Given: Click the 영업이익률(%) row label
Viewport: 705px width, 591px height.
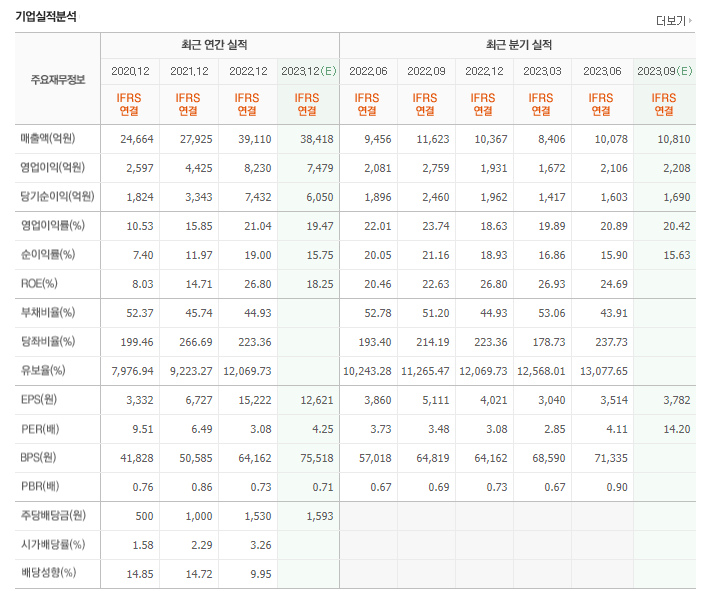Looking at the screenshot, I should [53, 225].
